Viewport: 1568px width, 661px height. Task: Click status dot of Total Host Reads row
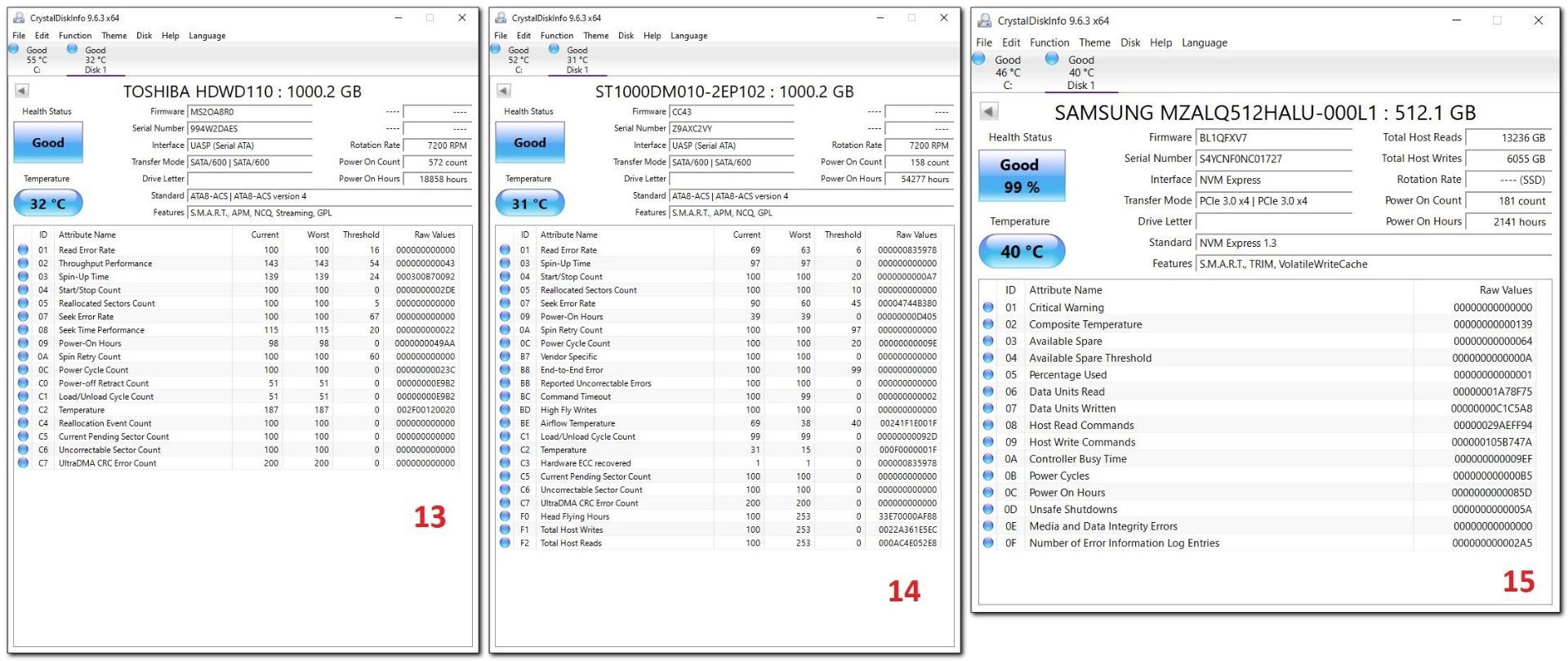[x=505, y=543]
